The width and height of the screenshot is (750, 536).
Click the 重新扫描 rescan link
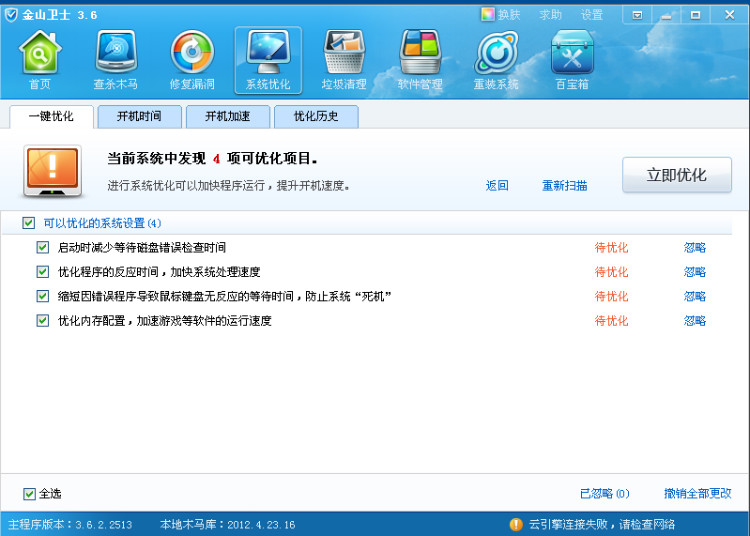(x=564, y=186)
